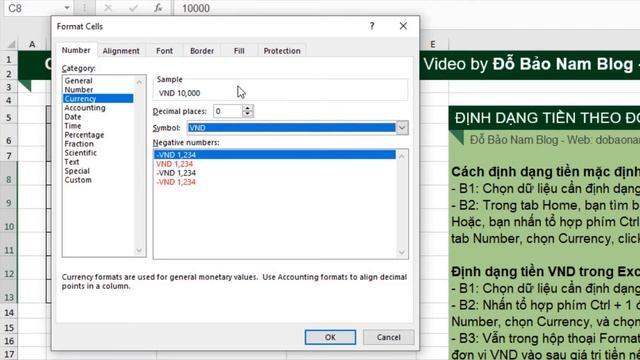Image resolution: width=640 pixels, height=360 pixels.
Task: Expand the Name Box dropdown arrow
Action: click(67, 8)
